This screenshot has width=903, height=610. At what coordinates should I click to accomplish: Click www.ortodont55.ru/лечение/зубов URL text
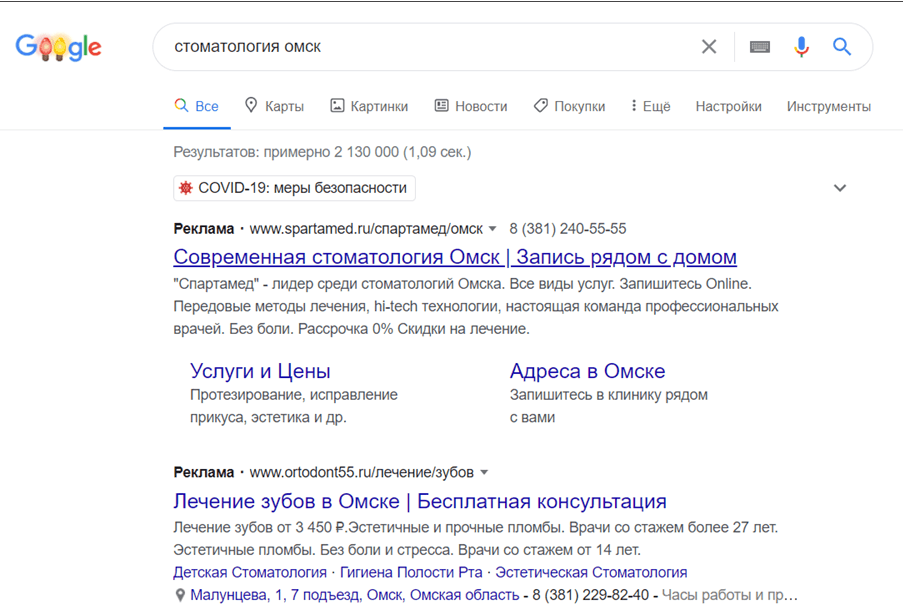coord(362,473)
